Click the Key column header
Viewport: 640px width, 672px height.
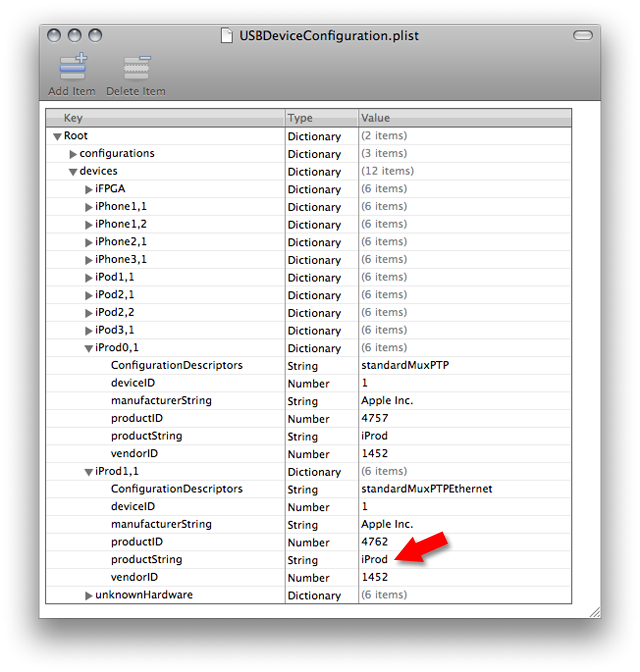[x=165, y=118]
